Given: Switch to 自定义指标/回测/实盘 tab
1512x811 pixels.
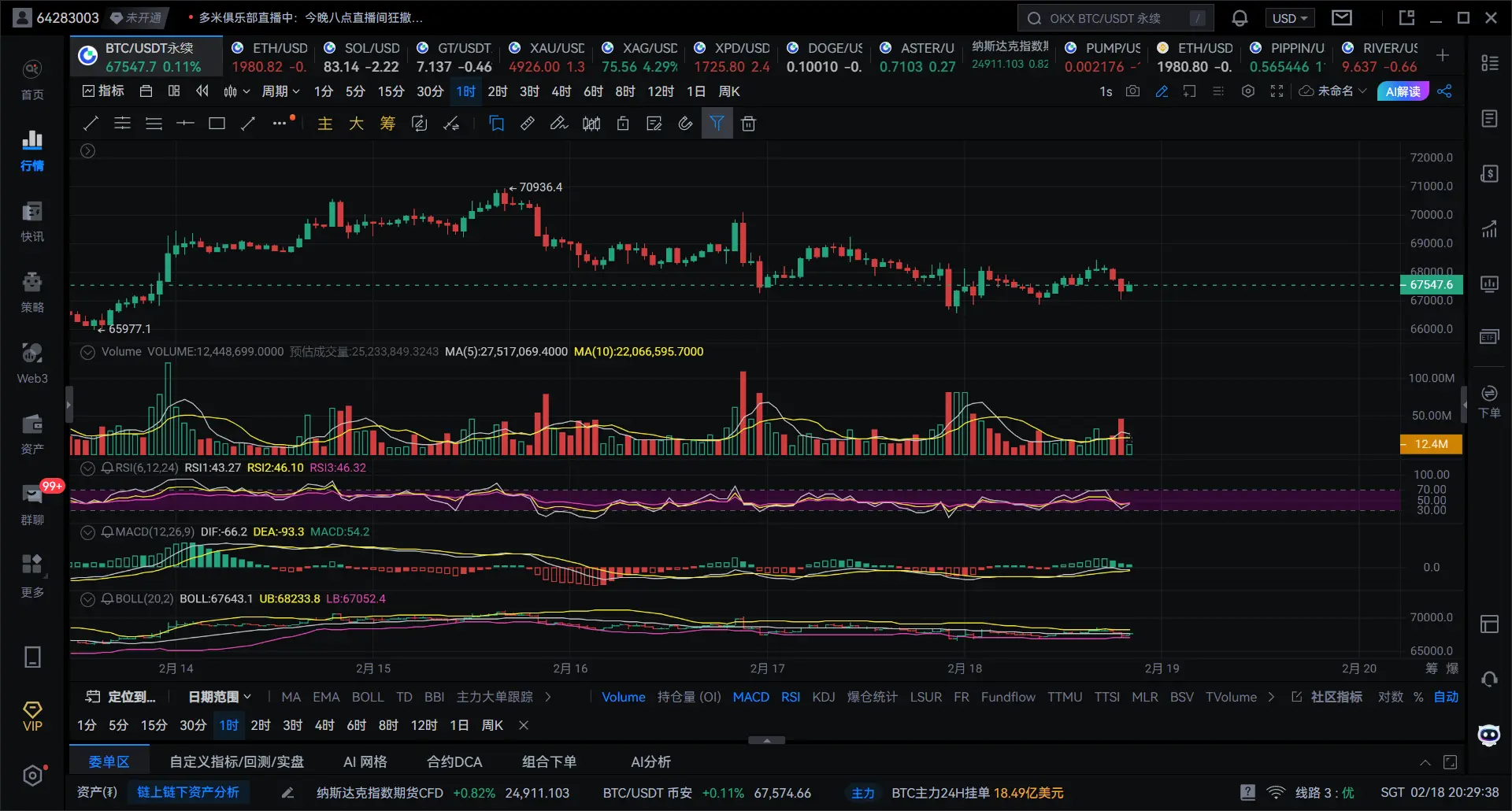Looking at the screenshot, I should pyautogui.click(x=237, y=762).
